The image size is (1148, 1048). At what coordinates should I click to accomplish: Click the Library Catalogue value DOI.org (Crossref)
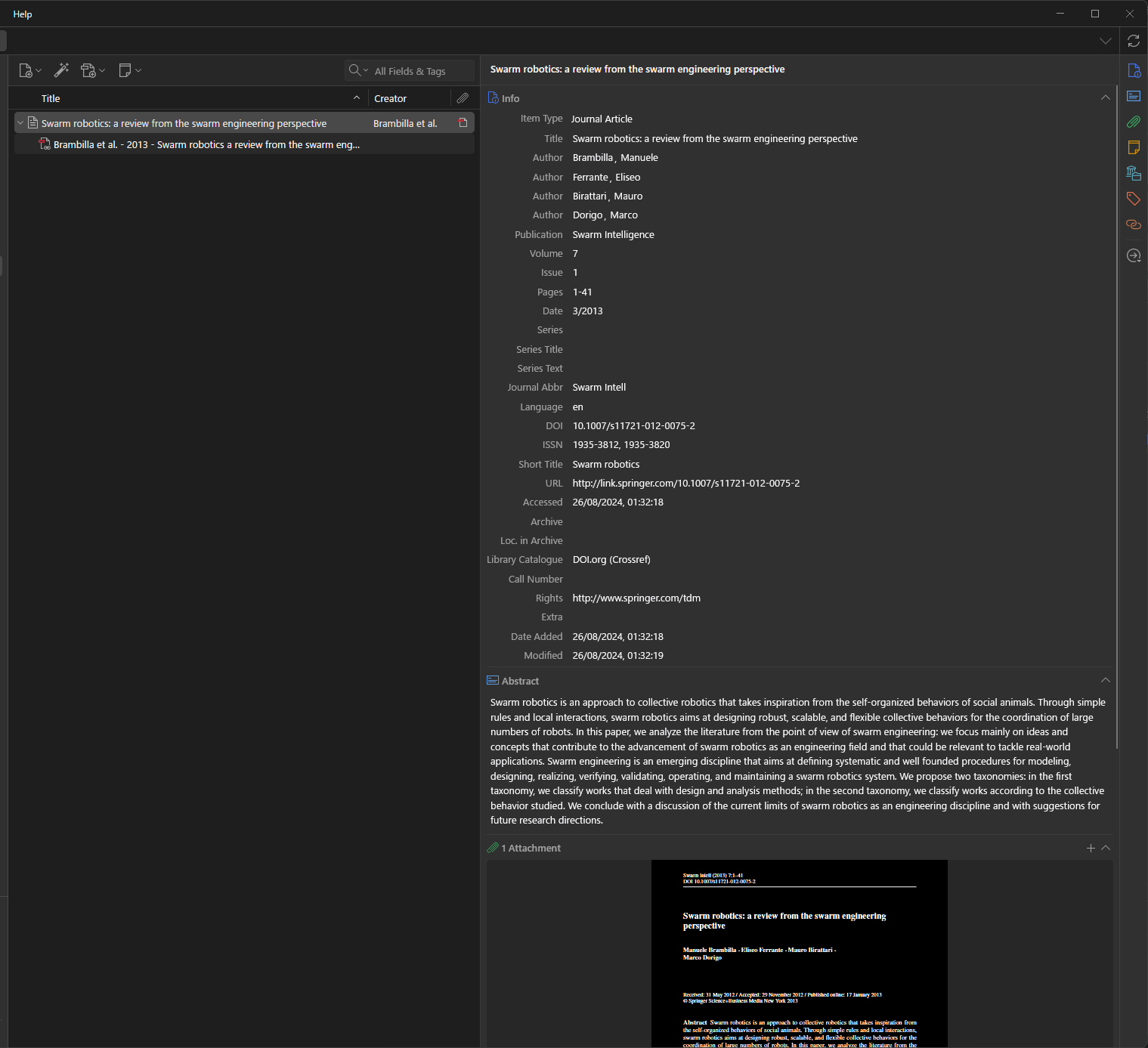point(611,559)
